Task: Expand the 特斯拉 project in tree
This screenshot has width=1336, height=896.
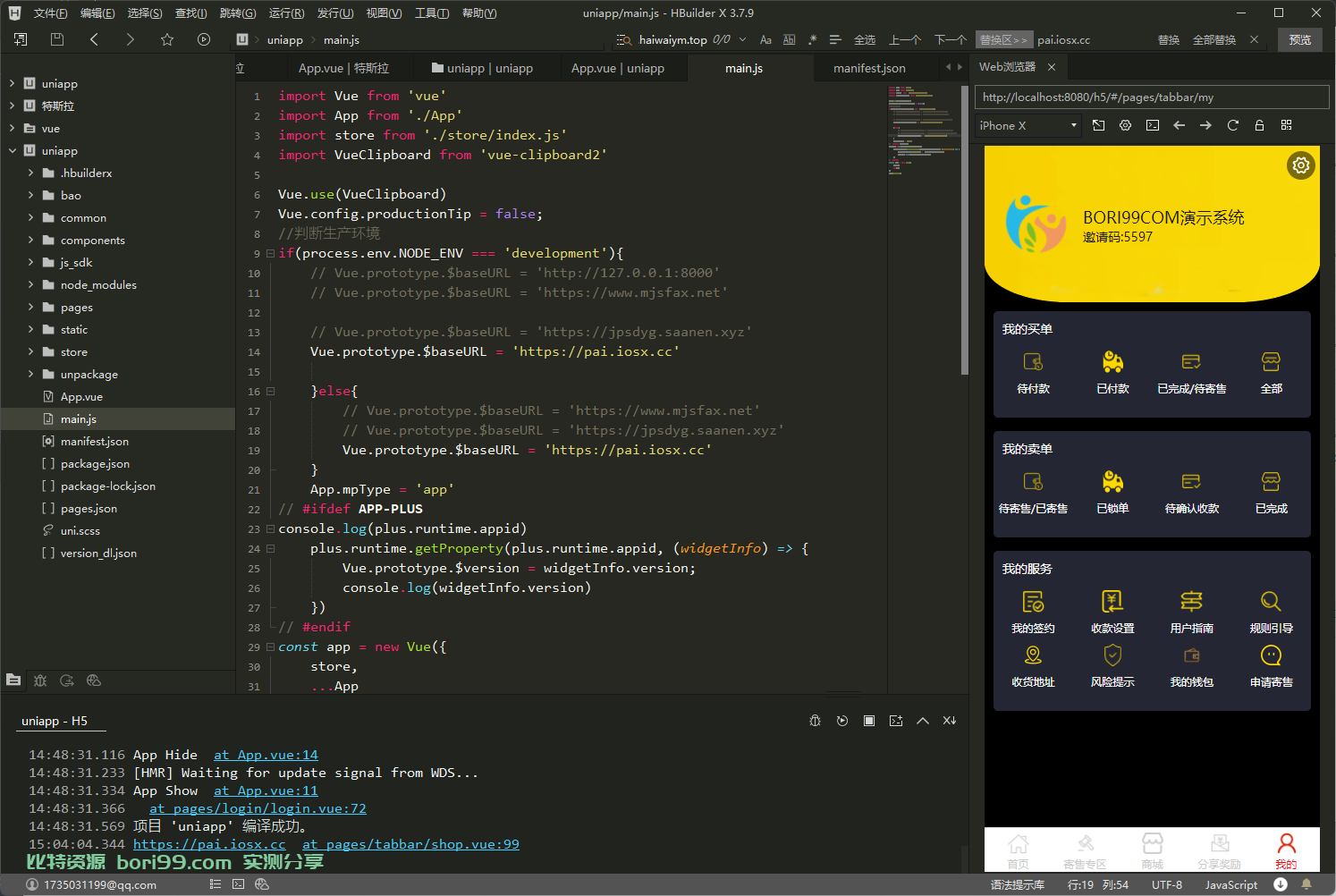Action: coord(12,106)
